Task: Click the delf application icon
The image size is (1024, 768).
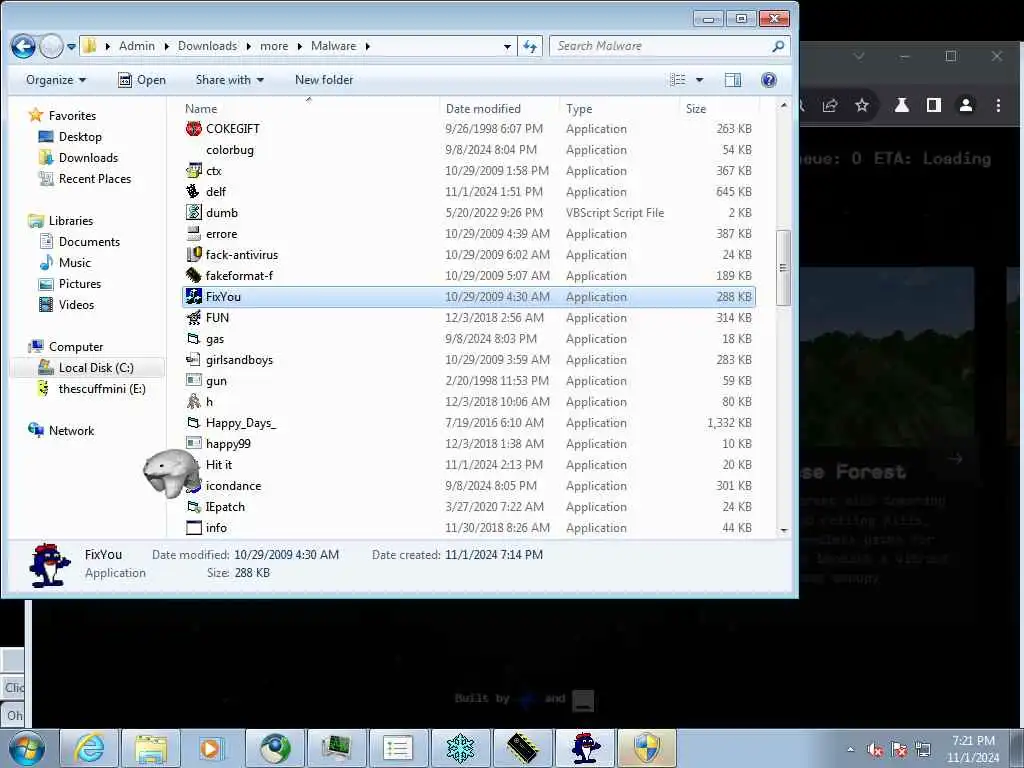Action: (193, 191)
